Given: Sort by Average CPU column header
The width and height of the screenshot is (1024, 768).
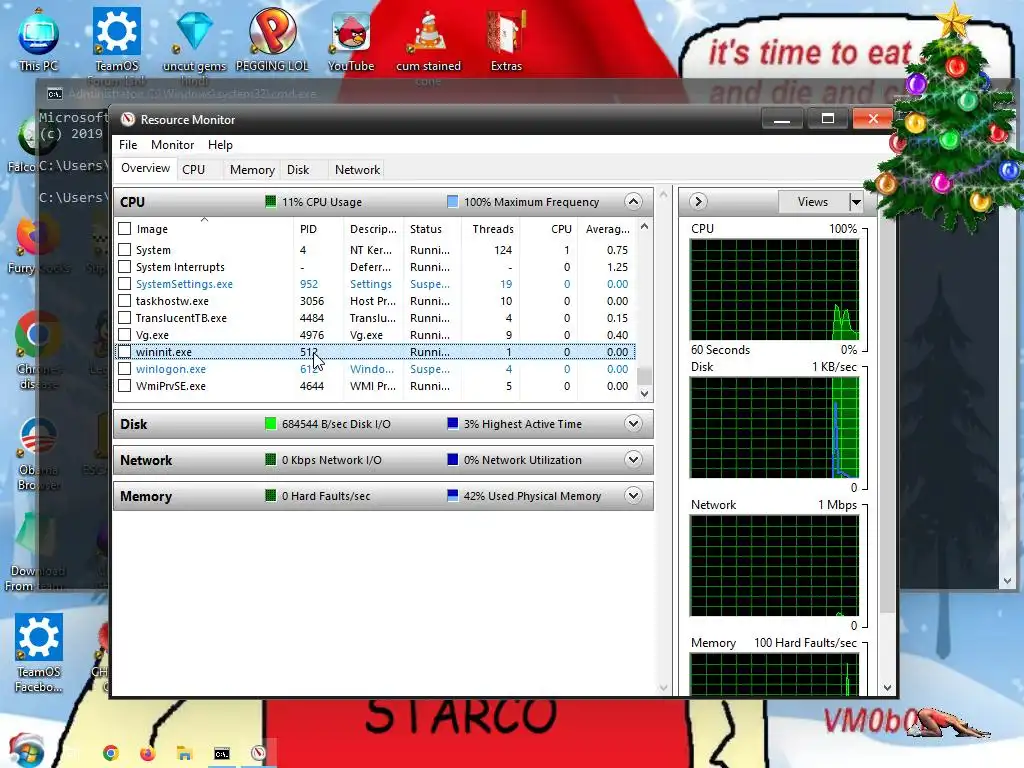Looking at the screenshot, I should (608, 229).
